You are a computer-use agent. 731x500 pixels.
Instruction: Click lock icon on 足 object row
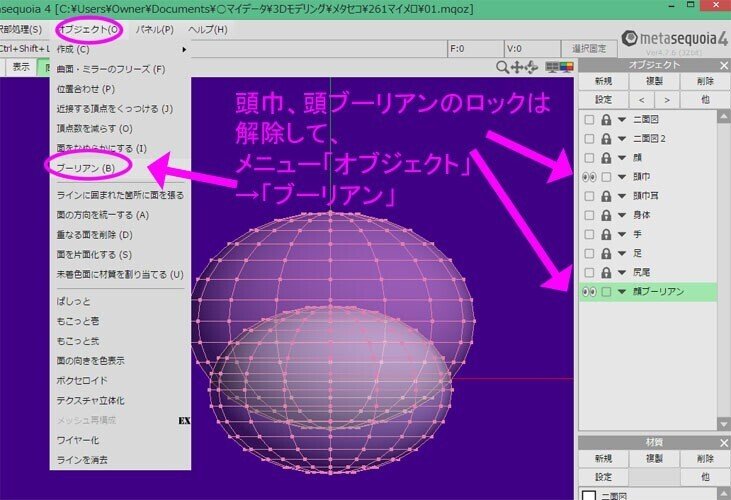[x=606, y=253]
